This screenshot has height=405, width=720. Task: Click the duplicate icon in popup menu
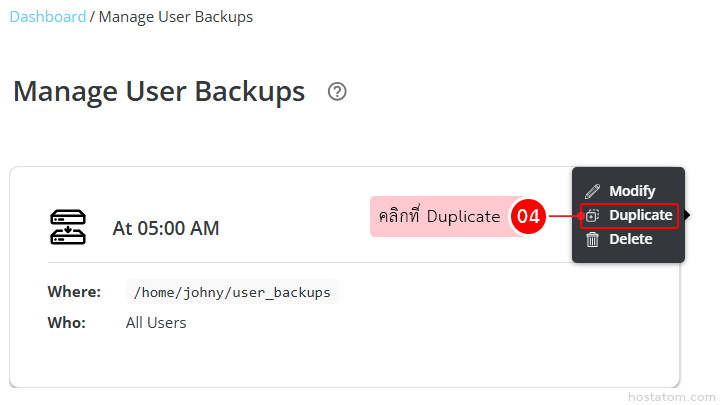593,215
